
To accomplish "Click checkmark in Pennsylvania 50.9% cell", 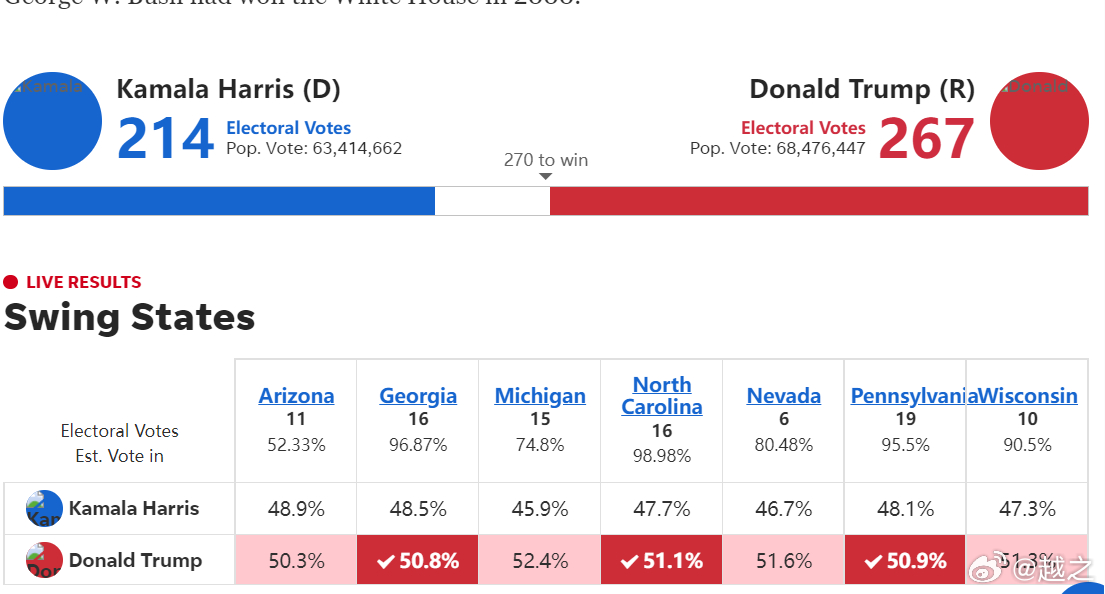I will tap(873, 562).
